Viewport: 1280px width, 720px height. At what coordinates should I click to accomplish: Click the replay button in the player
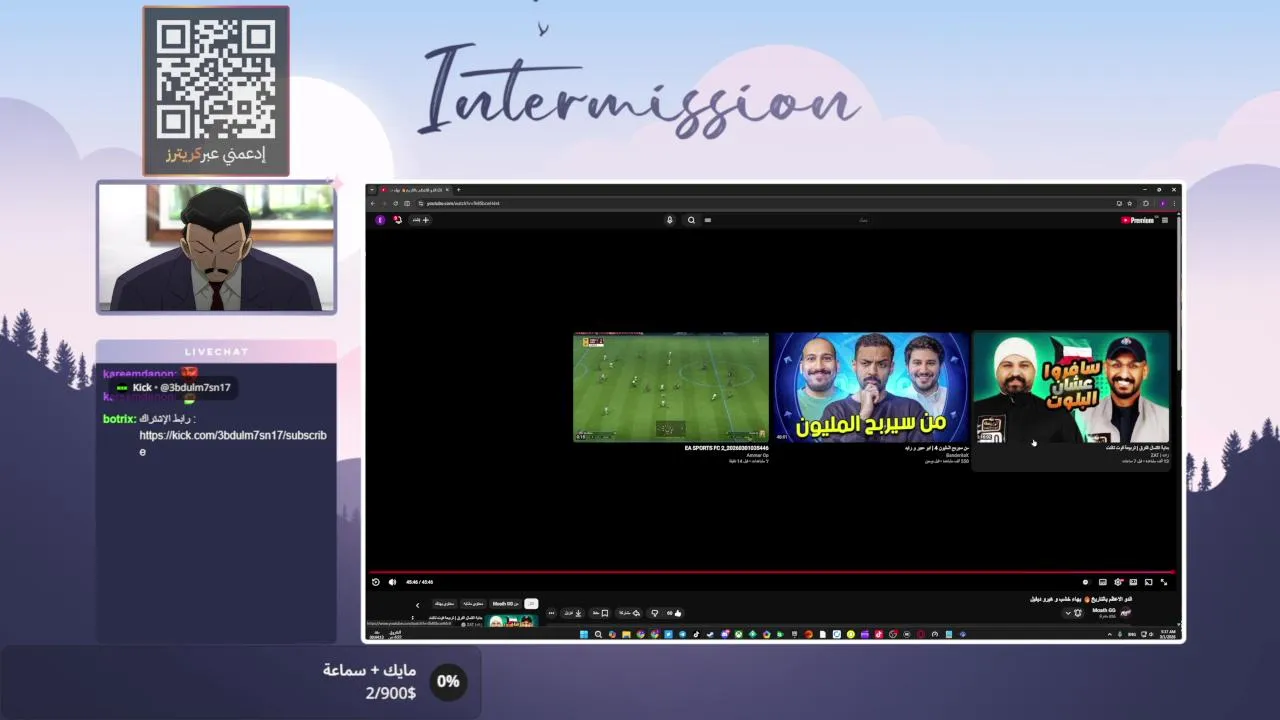coord(376,582)
